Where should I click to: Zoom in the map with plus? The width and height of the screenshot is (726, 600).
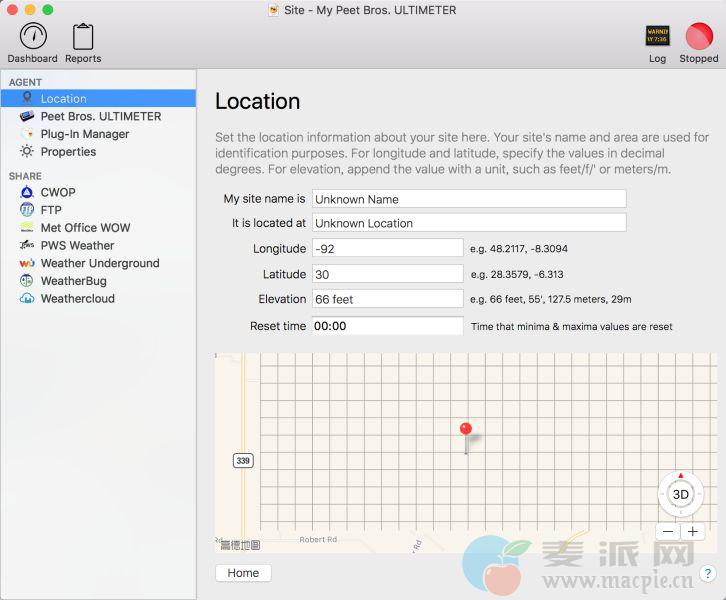[692, 532]
